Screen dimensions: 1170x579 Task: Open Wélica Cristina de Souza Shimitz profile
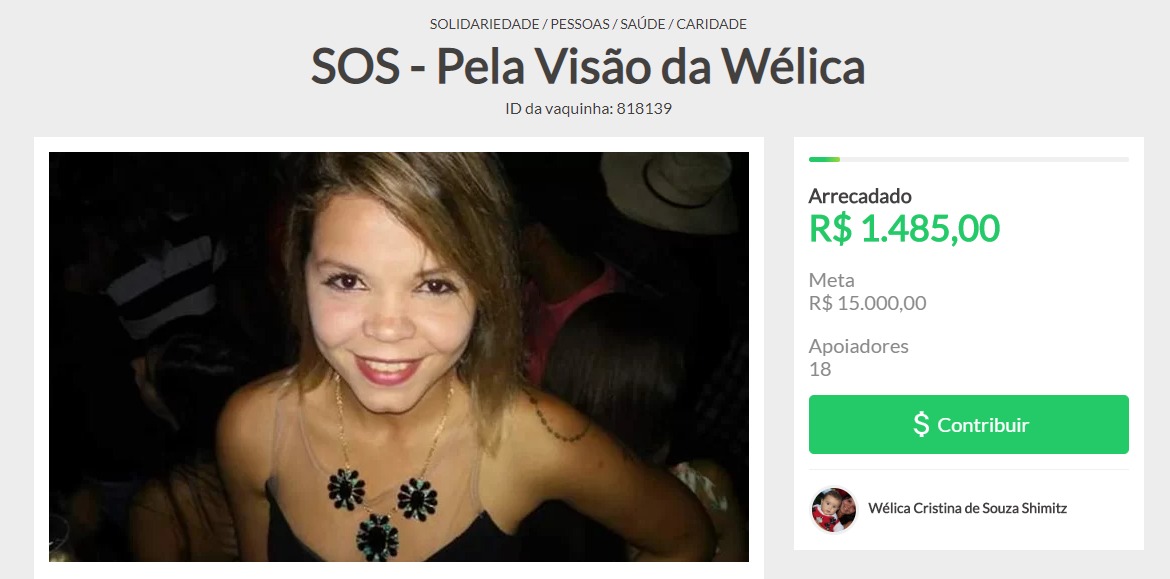(x=967, y=508)
